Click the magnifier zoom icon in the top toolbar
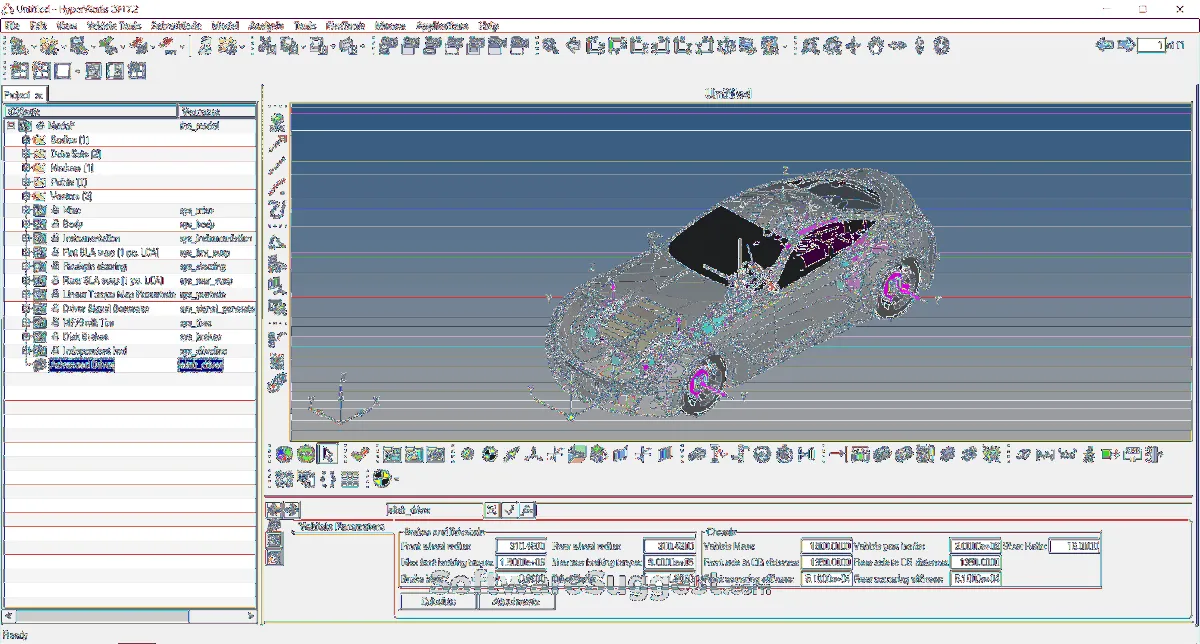Screen dimensions: 1200x644 click(x=550, y=45)
